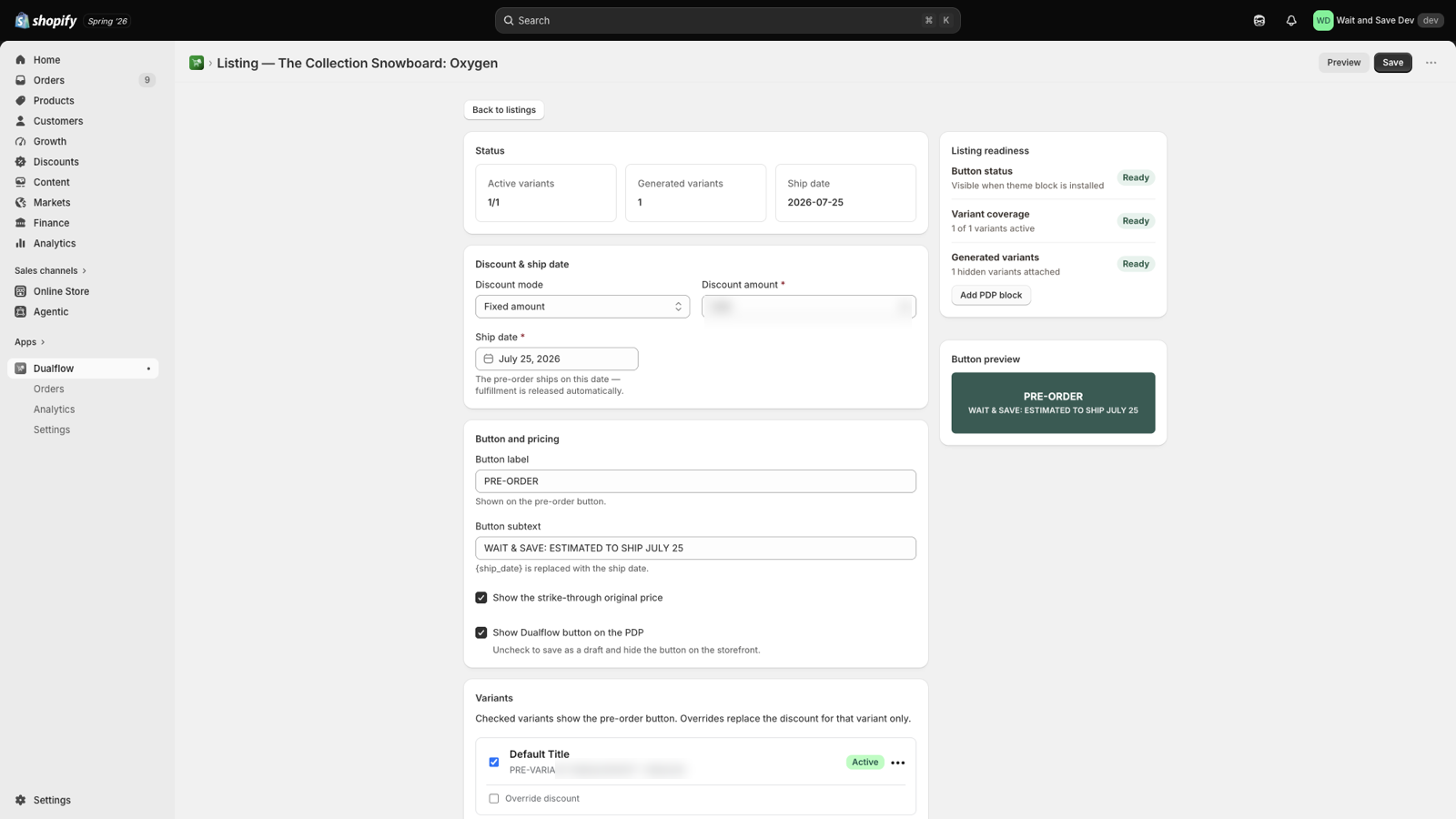Click the Markets globe icon
The width and height of the screenshot is (1456, 819).
click(21, 203)
